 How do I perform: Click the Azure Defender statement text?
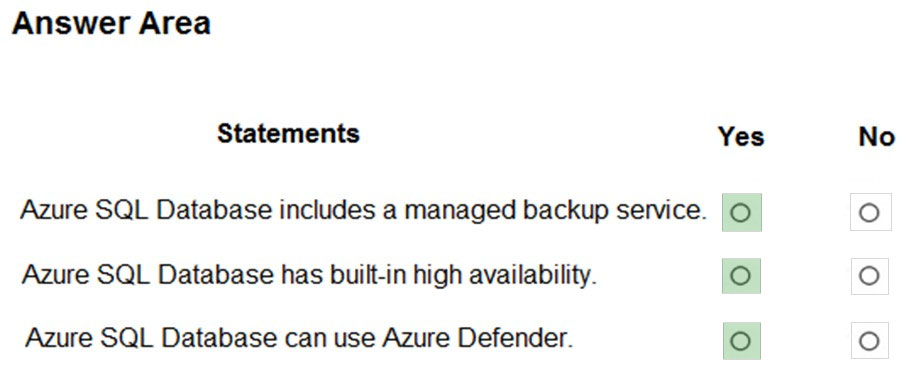point(299,338)
